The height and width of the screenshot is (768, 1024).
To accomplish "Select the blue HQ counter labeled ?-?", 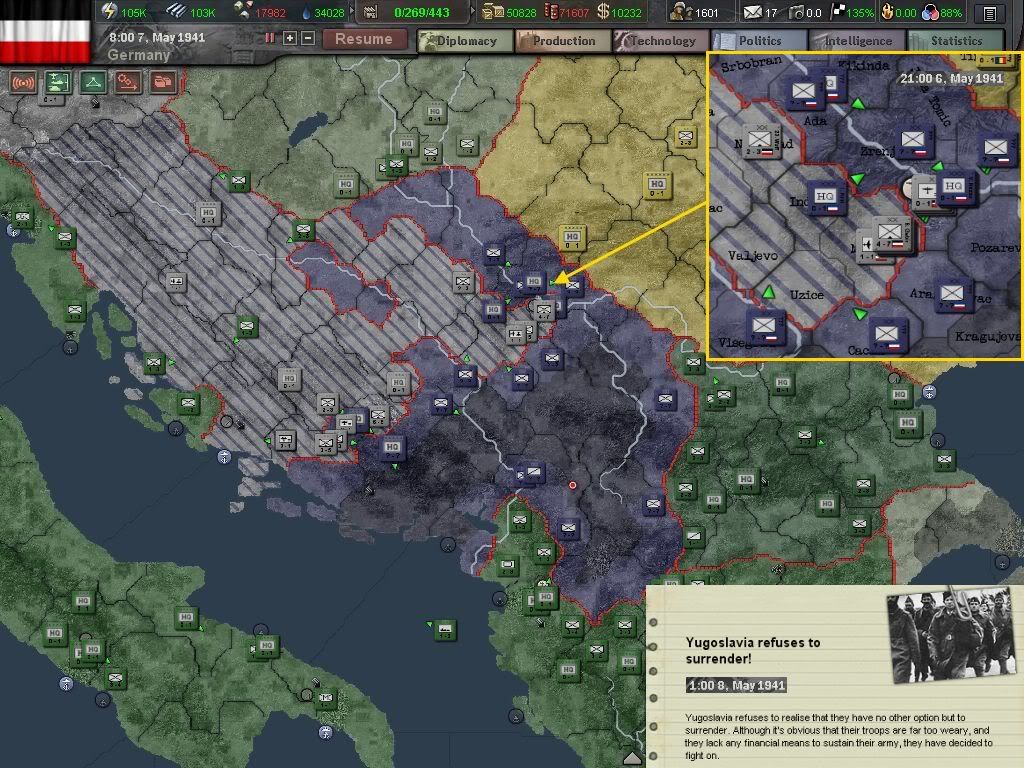I will 392,448.
